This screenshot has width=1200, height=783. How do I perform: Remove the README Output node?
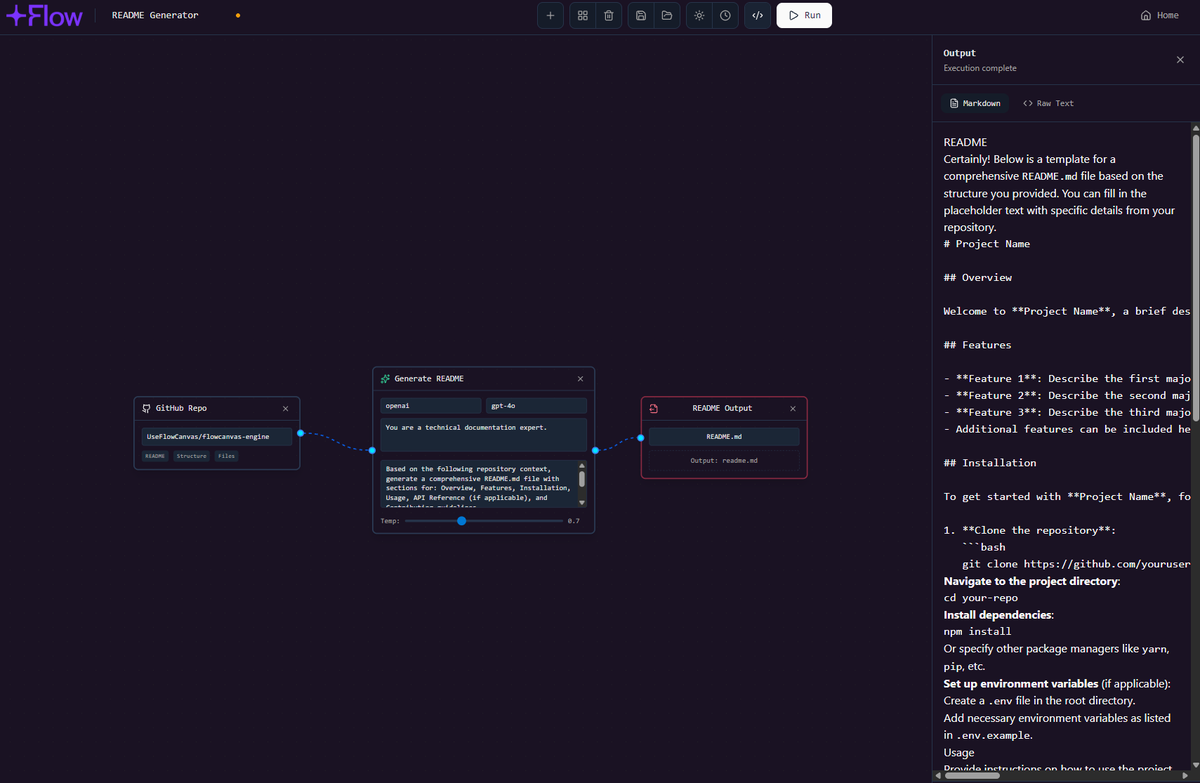click(x=793, y=408)
